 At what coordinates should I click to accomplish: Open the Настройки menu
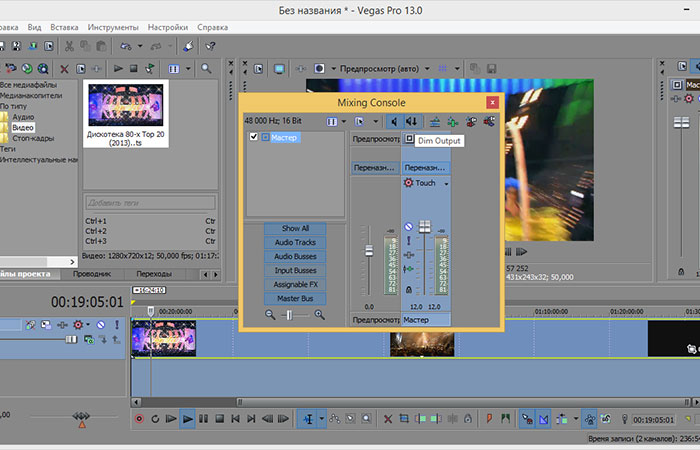(x=168, y=27)
